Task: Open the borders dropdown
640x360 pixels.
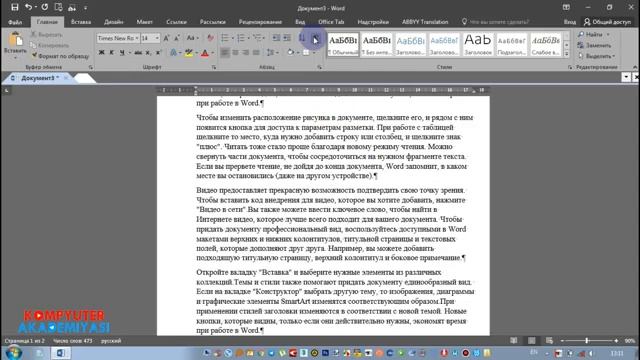Action: [x=313, y=53]
